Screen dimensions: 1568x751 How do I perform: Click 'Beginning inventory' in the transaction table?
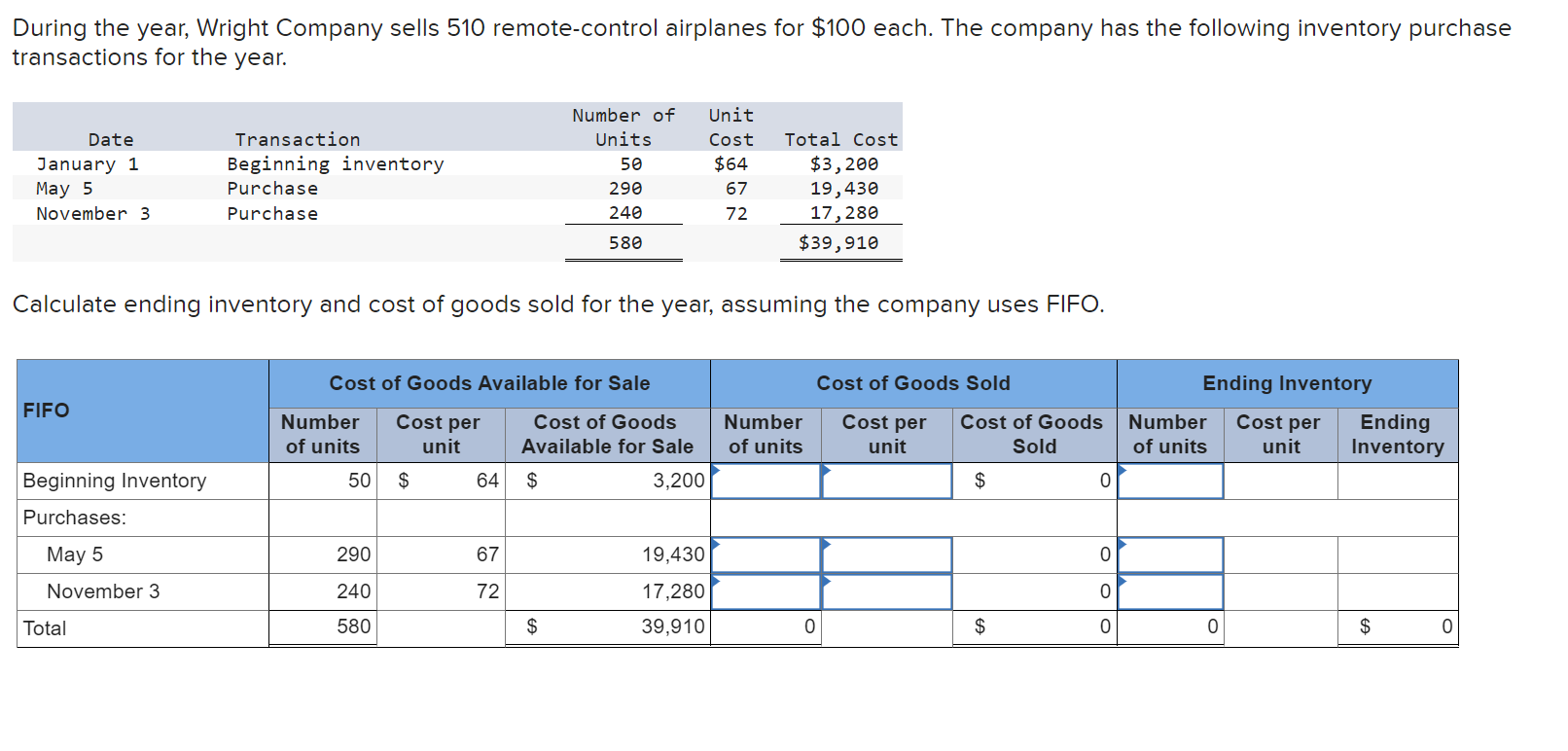pyautogui.click(x=336, y=164)
